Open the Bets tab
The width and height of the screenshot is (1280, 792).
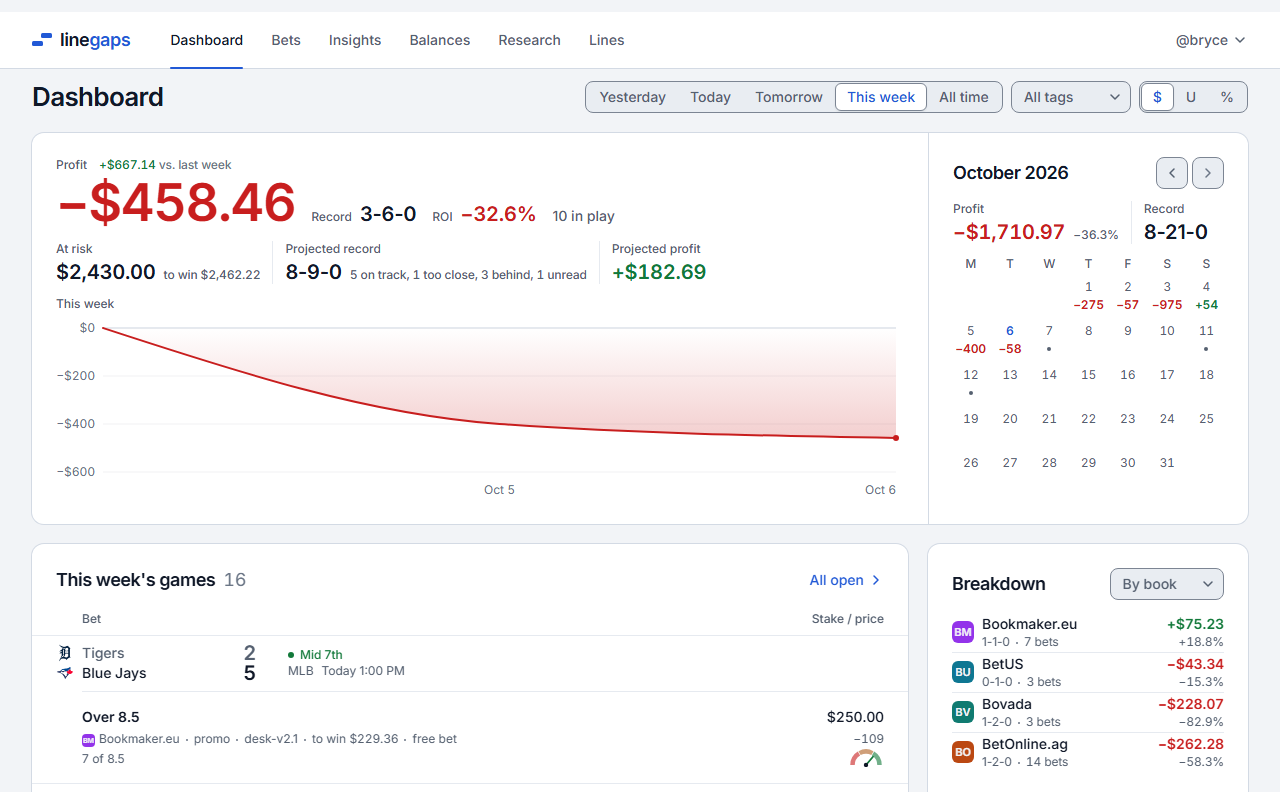point(286,40)
